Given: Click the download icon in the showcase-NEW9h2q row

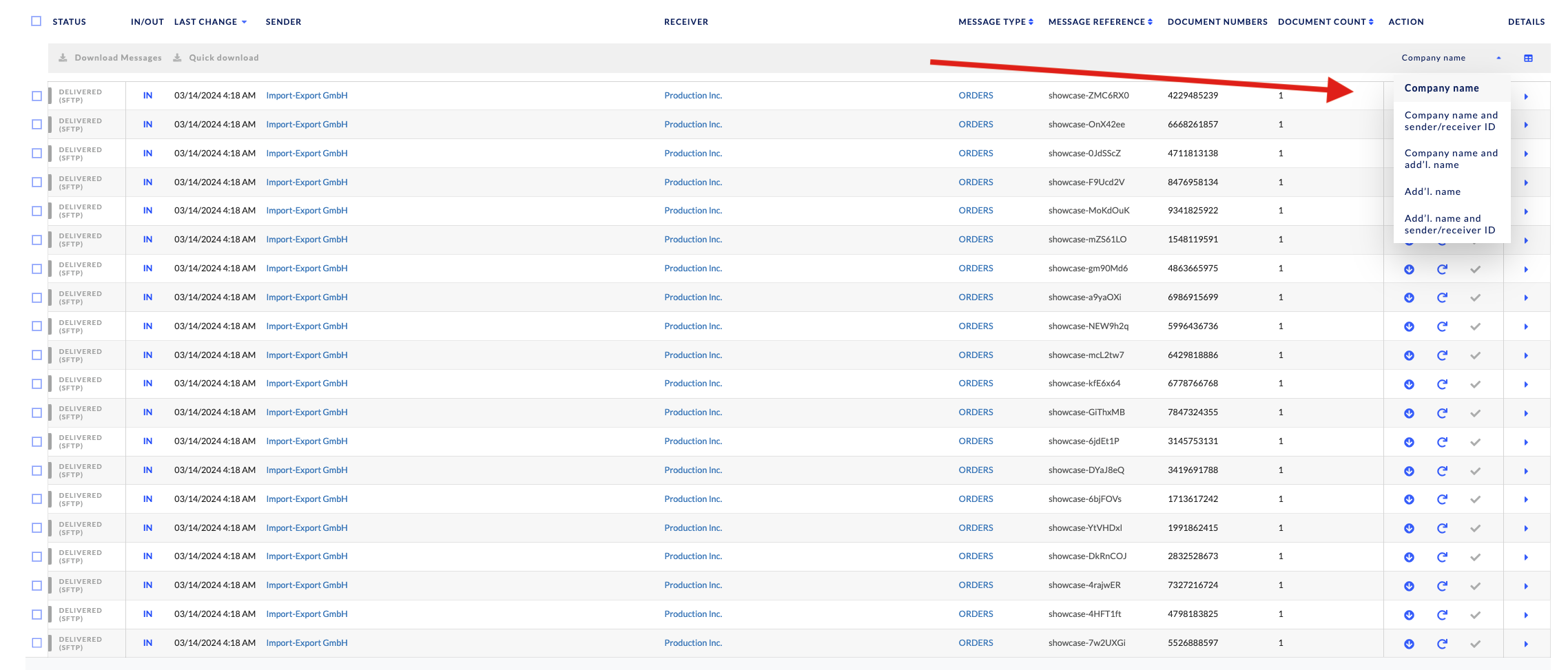Looking at the screenshot, I should [x=1409, y=327].
